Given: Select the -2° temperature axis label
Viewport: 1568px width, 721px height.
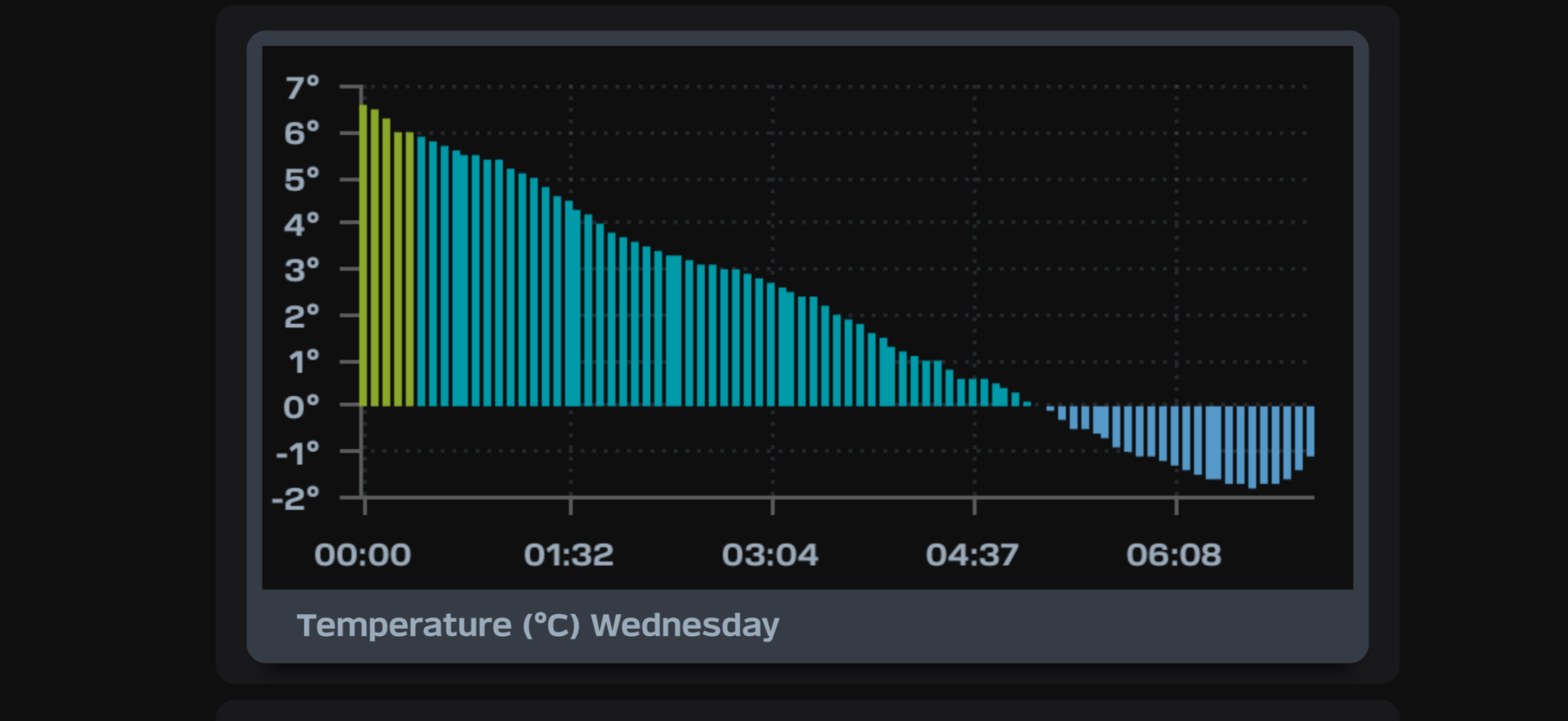Looking at the screenshot, I should [295, 499].
